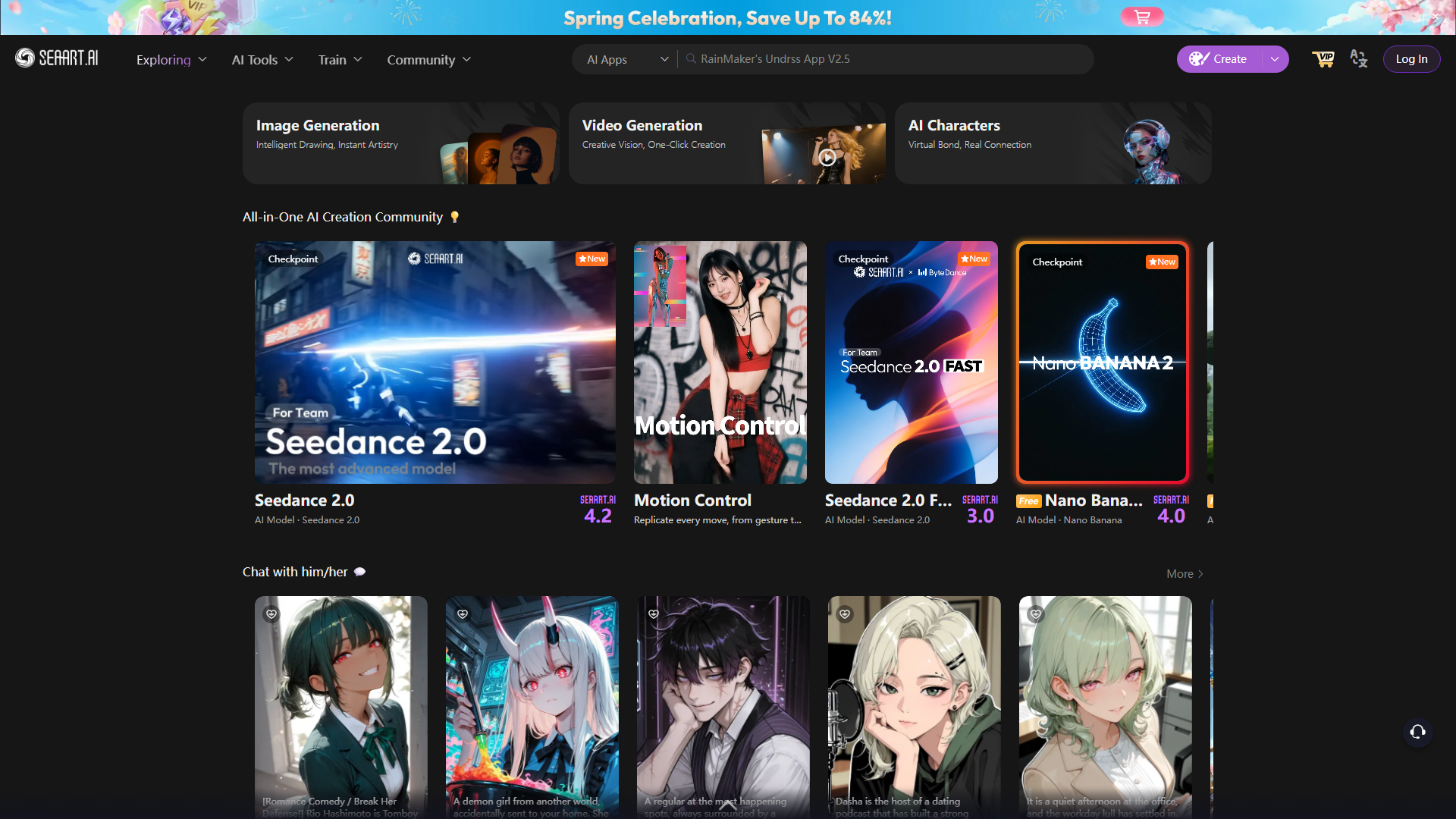Favorite the dark-haired regular character card
Image resolution: width=1456 pixels, height=819 pixels.
pyautogui.click(x=654, y=613)
